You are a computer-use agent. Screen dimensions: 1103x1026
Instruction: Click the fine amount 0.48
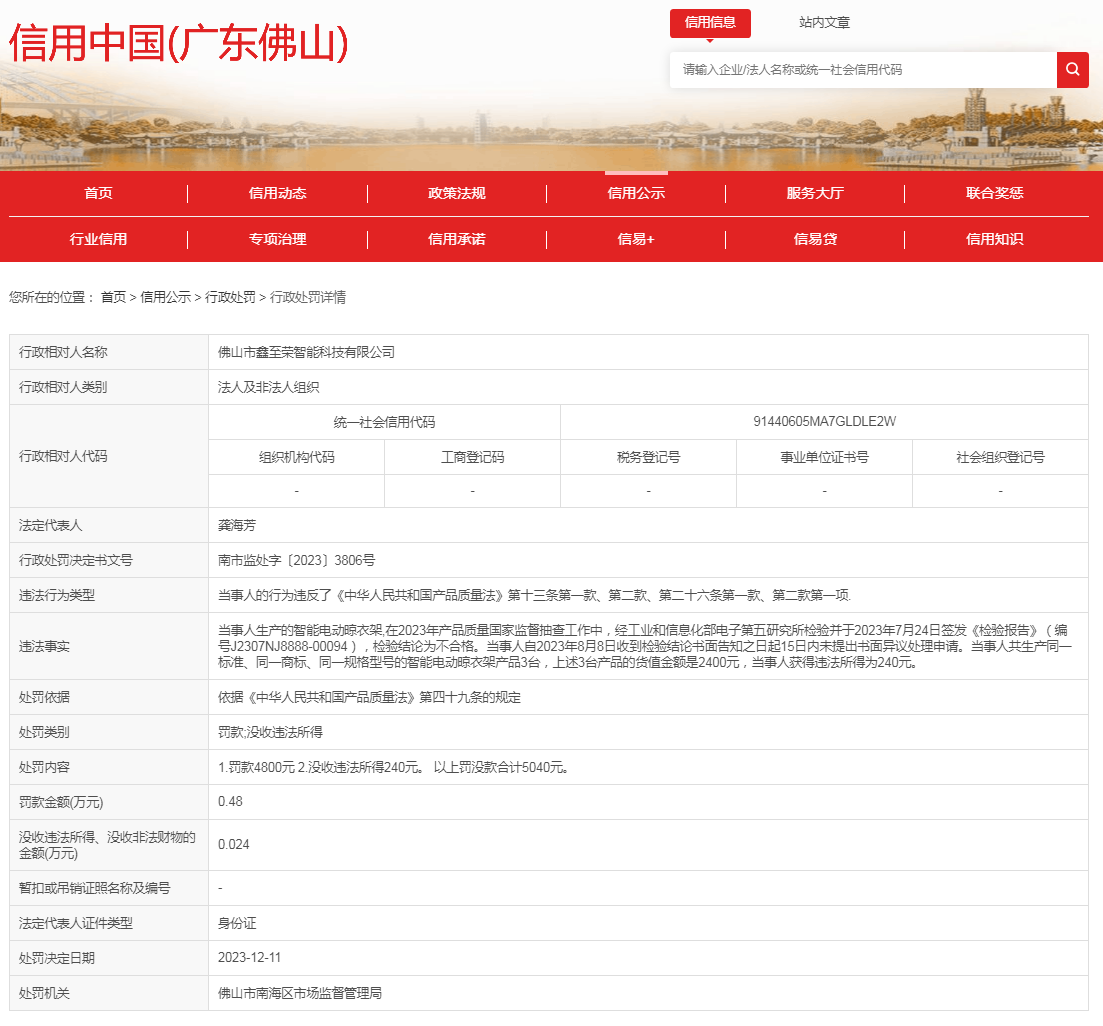[230, 802]
